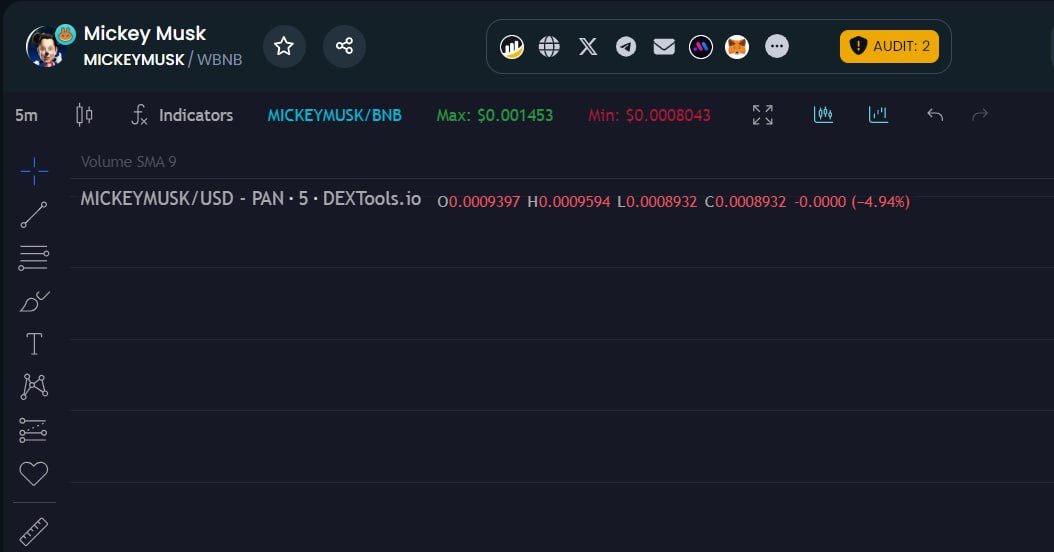Screen dimensions: 1054x552
Task: Redo the chart action
Action: [x=980, y=115]
